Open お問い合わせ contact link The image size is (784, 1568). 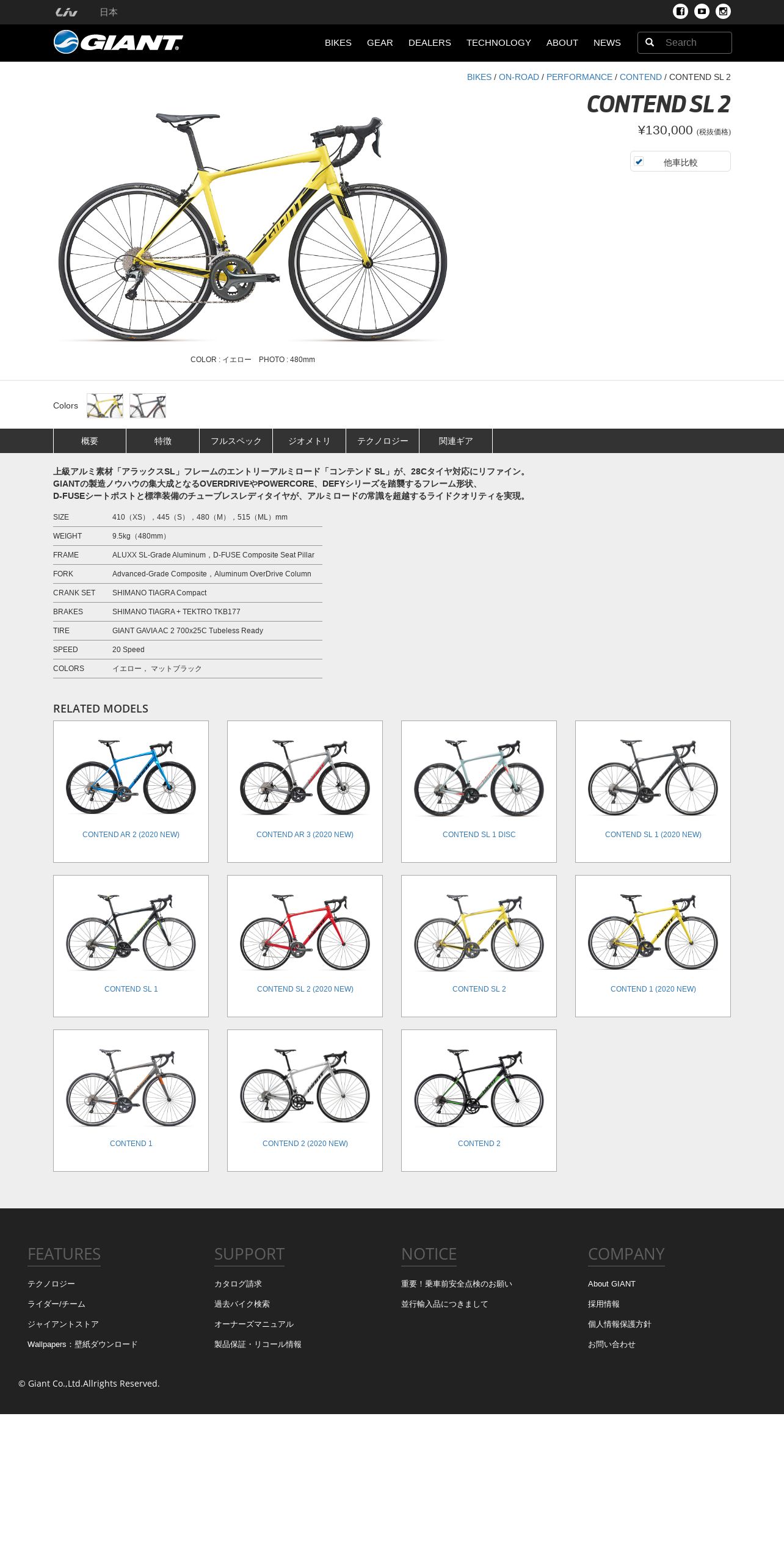pos(612,1344)
